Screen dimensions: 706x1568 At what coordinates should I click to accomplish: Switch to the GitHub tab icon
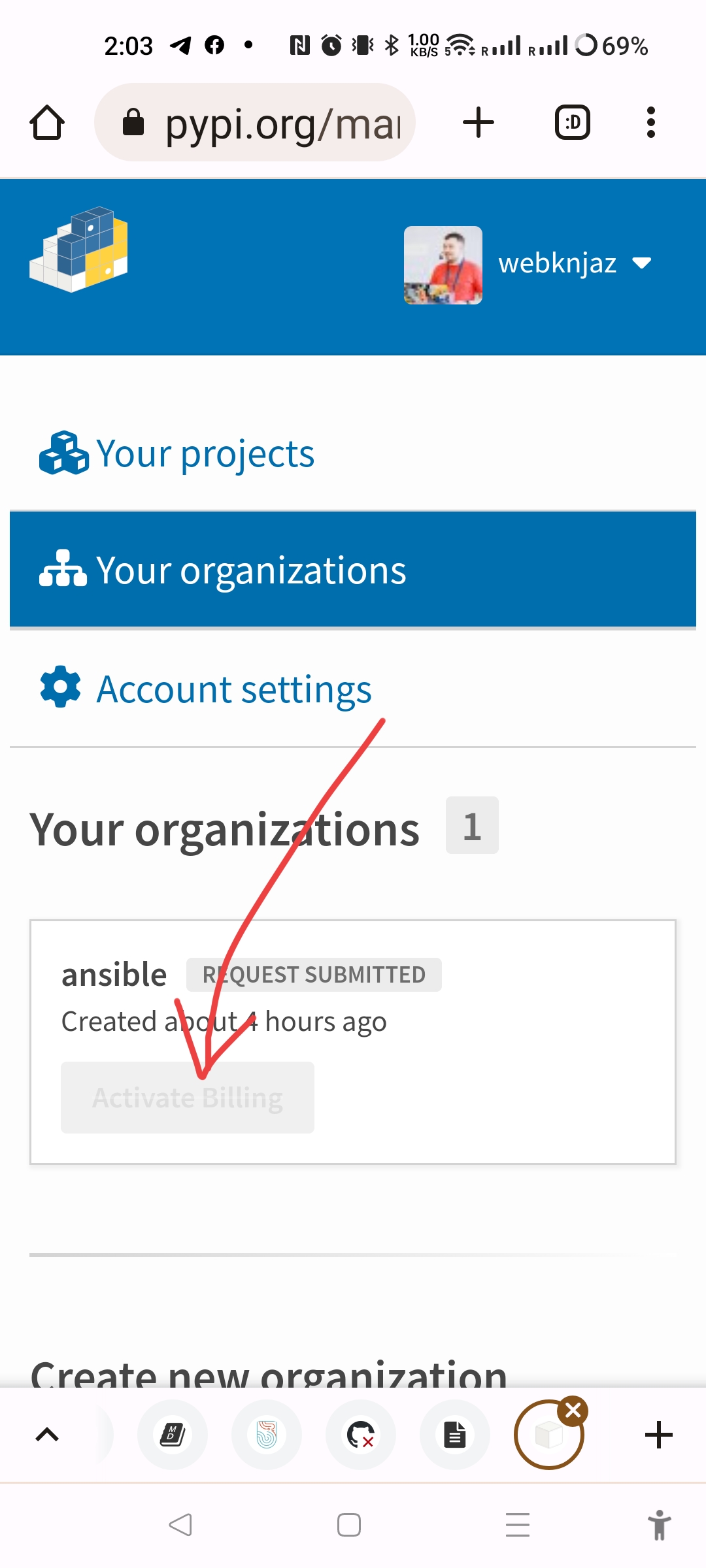point(361,1435)
